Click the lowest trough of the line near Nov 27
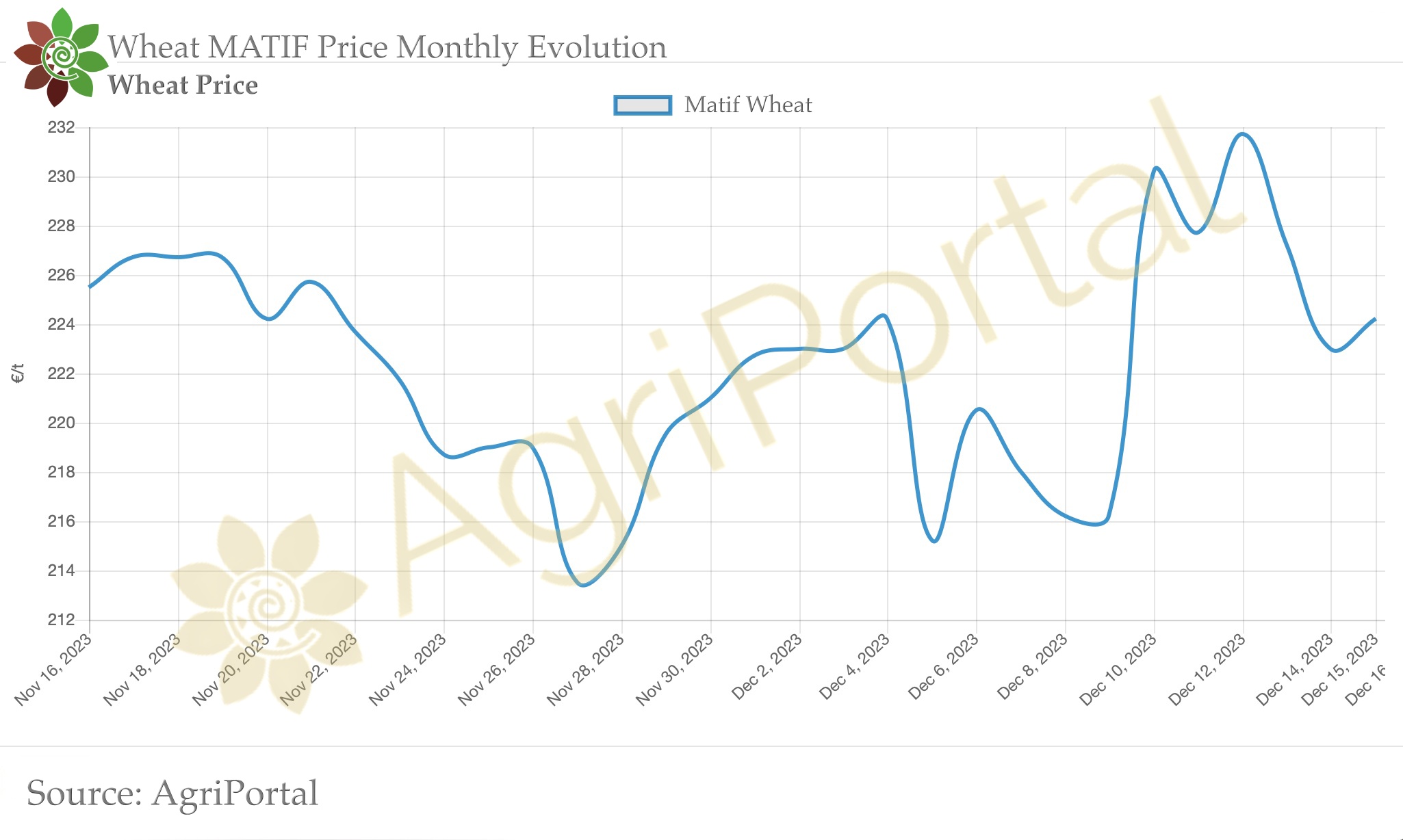Image resolution: width=1403 pixels, height=840 pixels. 582,585
